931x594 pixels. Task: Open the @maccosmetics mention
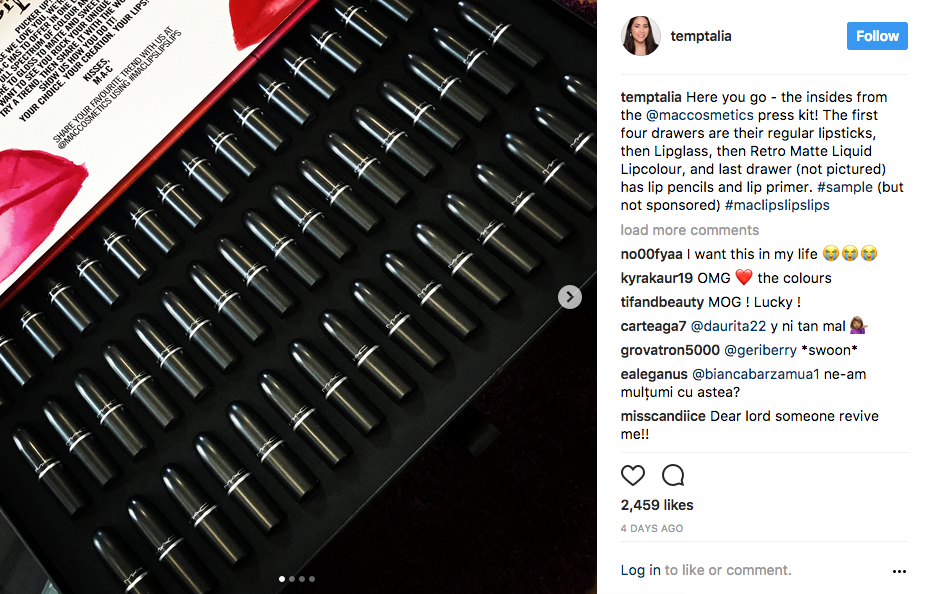pyautogui.click(x=699, y=115)
